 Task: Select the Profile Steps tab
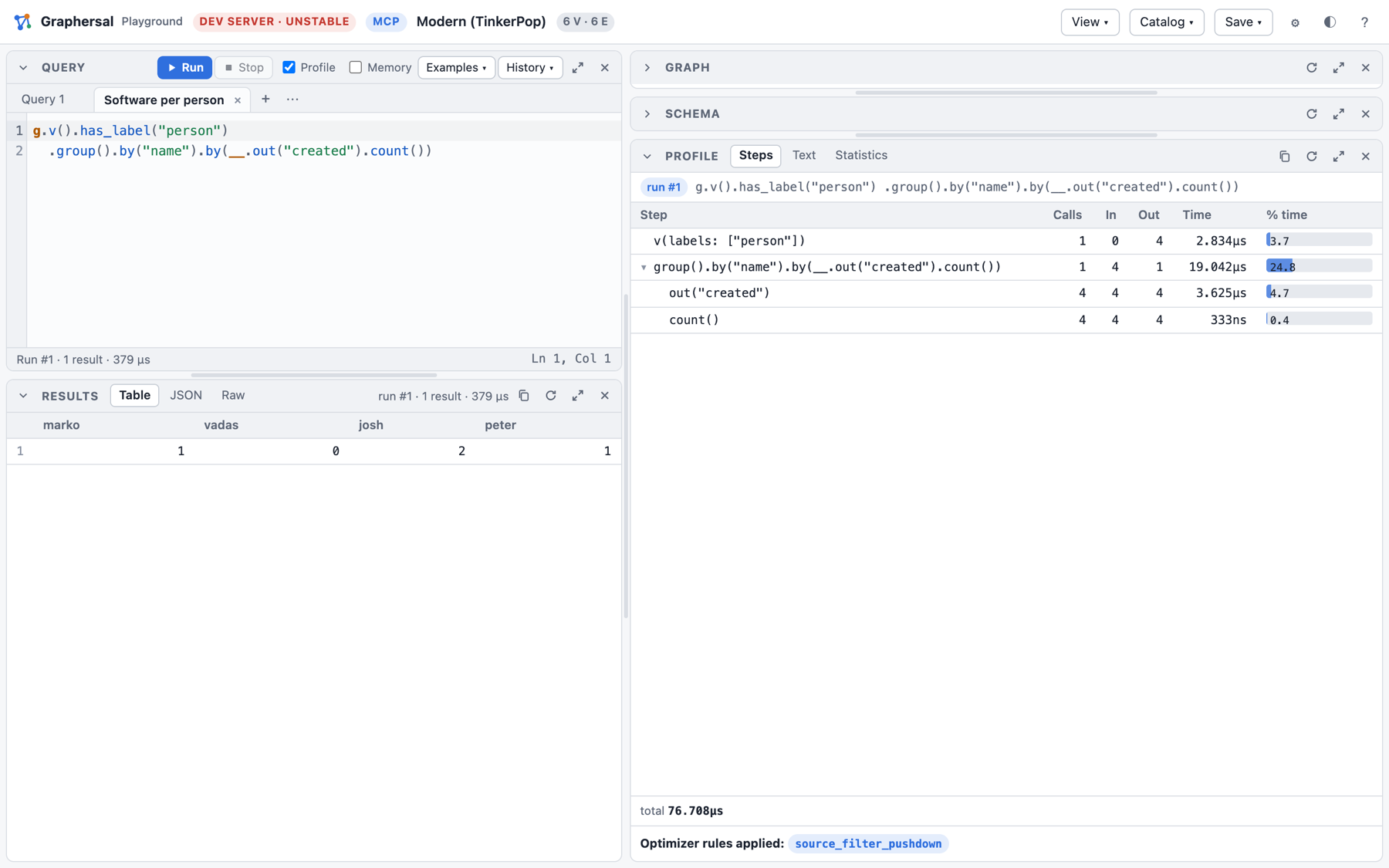(x=755, y=156)
